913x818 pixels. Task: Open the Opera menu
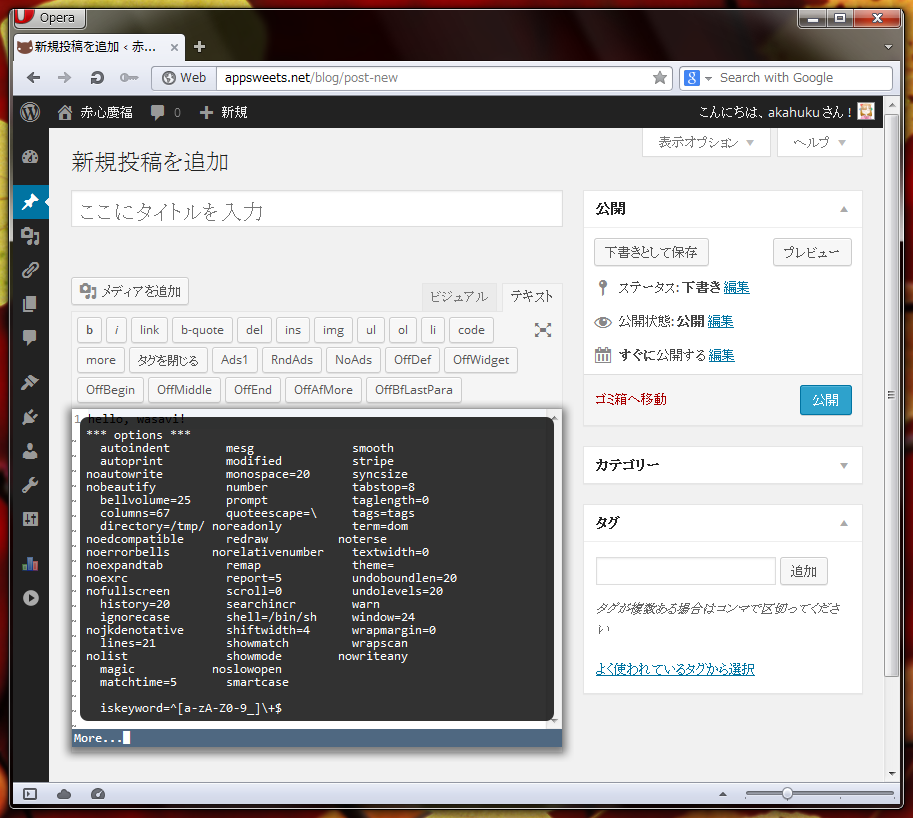click(x=46, y=18)
